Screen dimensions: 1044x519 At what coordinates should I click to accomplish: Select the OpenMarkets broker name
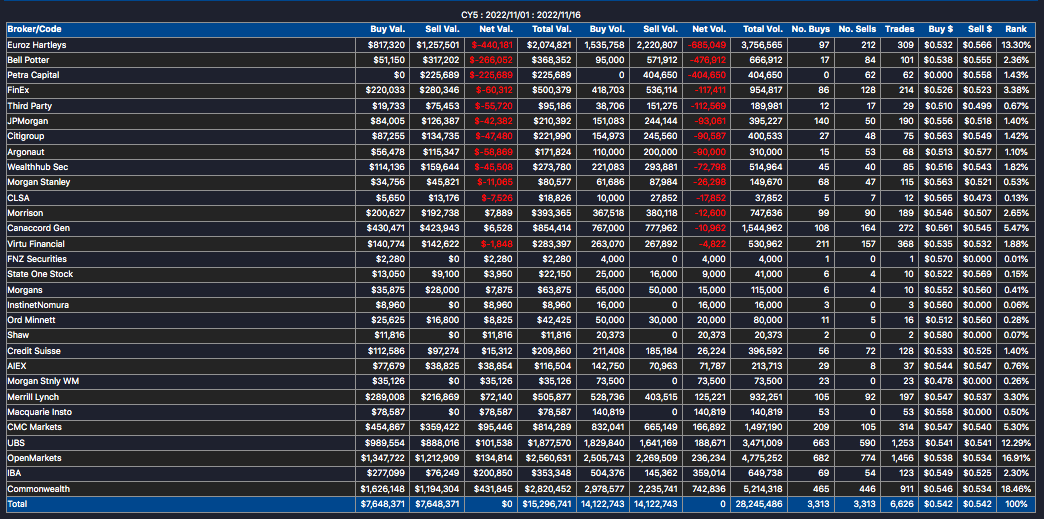click(x=34, y=458)
